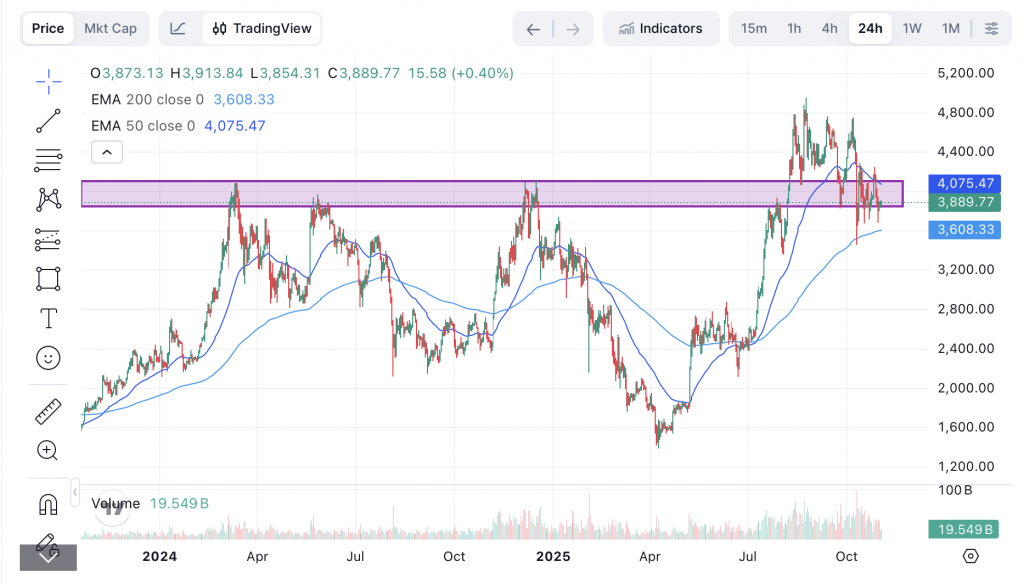Open chart settings hexagon near time axis

[970, 556]
